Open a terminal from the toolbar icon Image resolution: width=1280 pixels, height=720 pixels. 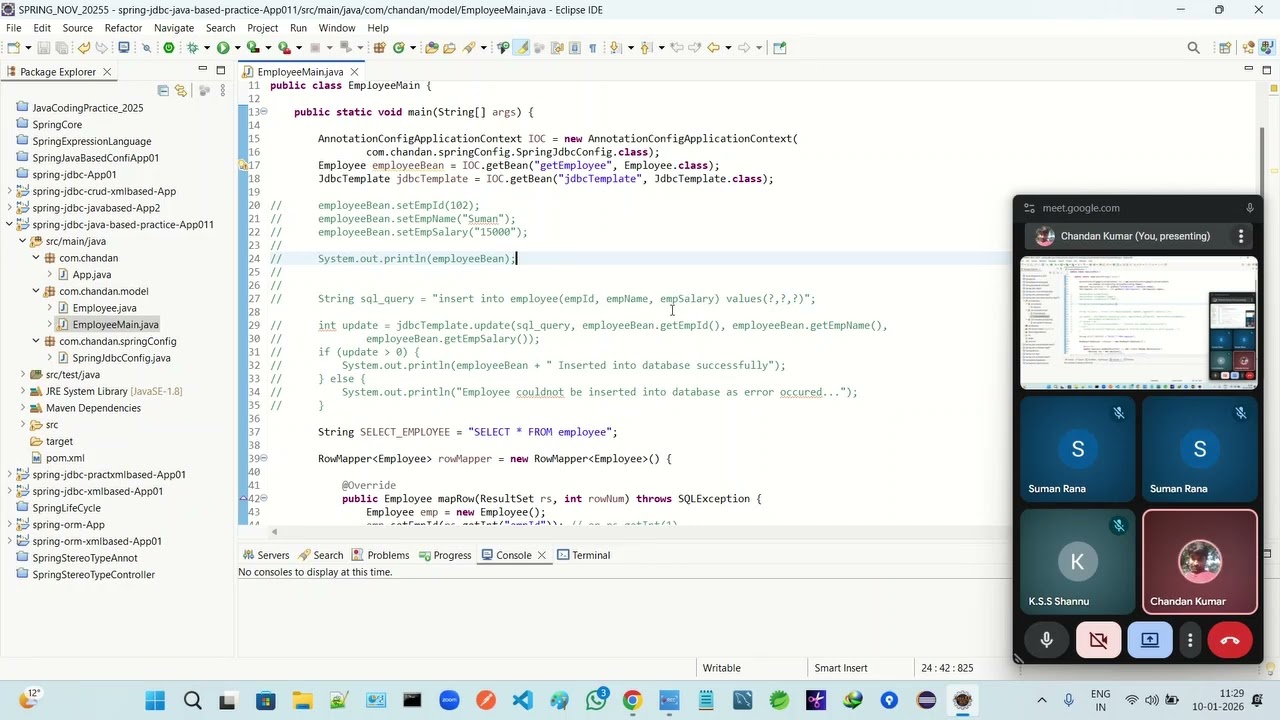click(x=124, y=47)
